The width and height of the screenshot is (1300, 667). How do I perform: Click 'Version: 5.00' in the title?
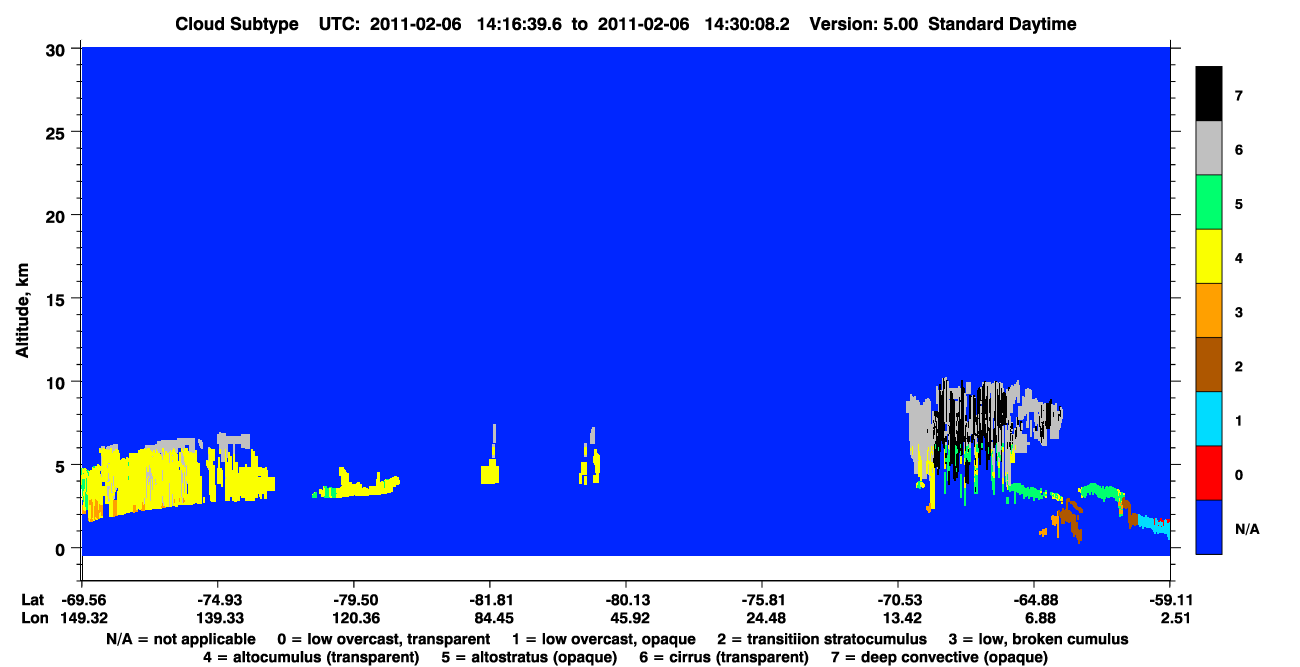864,24
